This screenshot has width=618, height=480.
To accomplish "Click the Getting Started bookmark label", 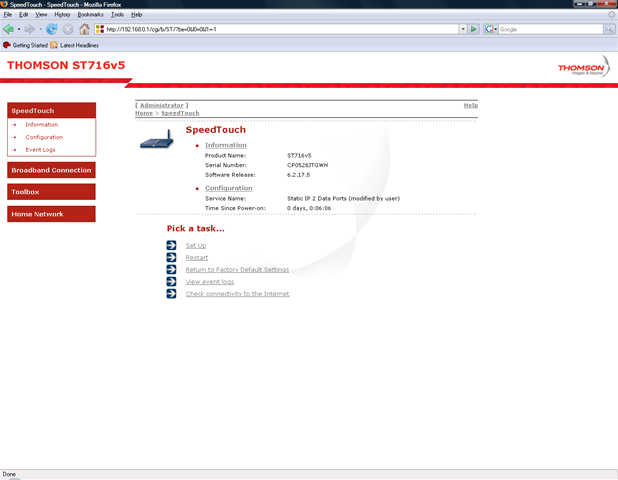I will tap(30, 45).
